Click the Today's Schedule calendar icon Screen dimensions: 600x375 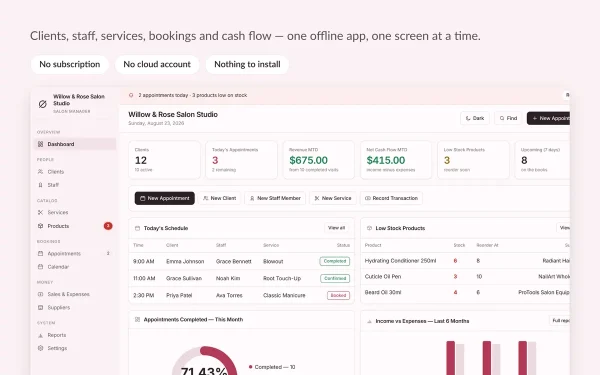coord(137,228)
